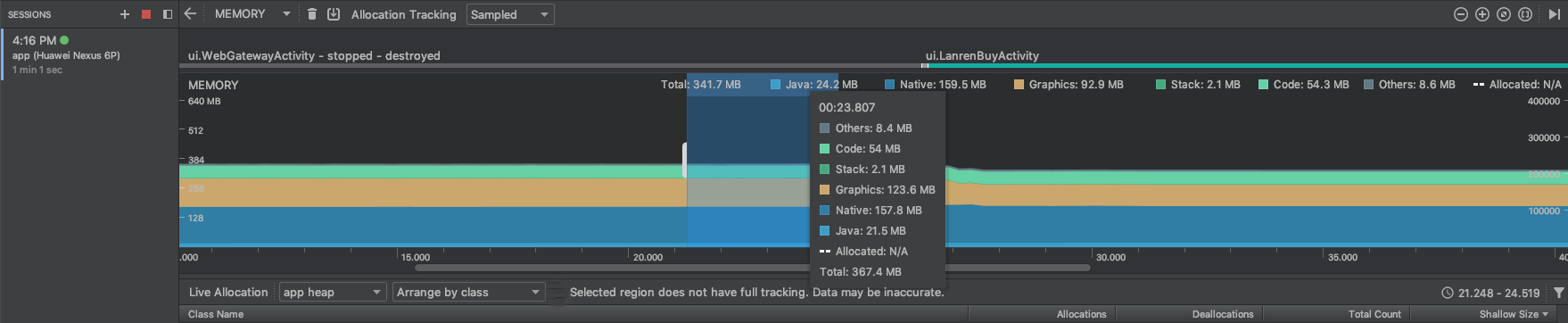Open the filter funnel icon
This screenshot has width=1568, height=323.
pos(1558,293)
